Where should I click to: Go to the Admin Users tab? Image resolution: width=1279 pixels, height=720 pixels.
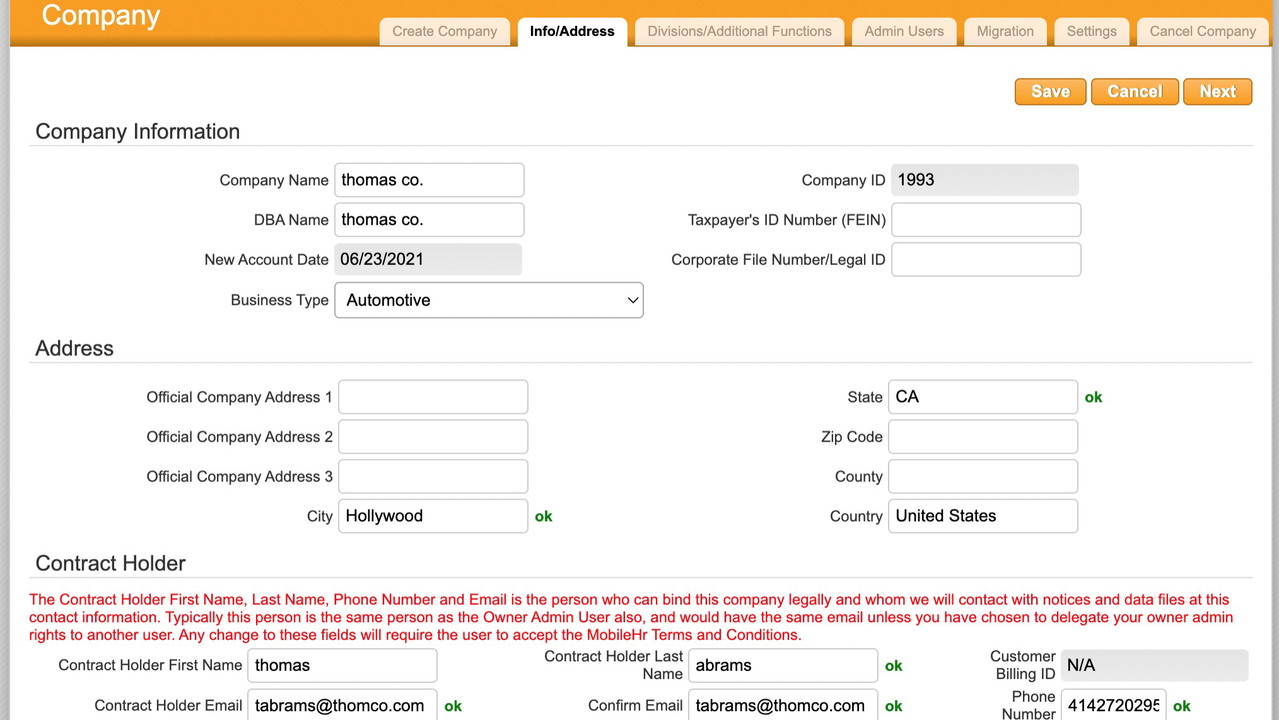coord(903,31)
